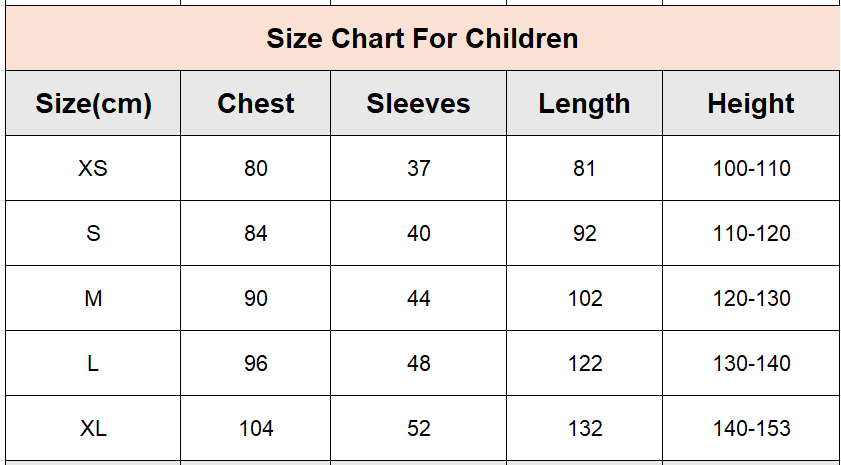This screenshot has height=465, width=841.
Task: Click the Size(cm) column header
Action: click(x=93, y=103)
